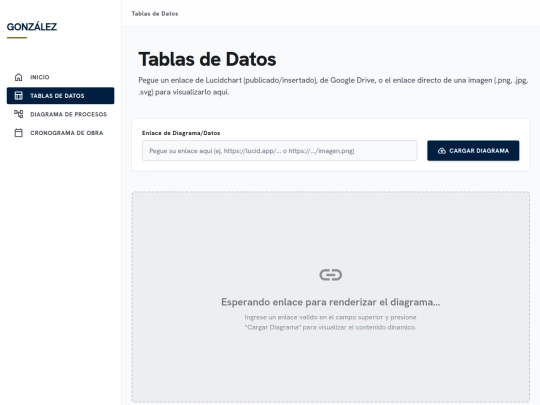
Task: Click the Enlace de Diagrama/Datos label
Action: (181, 133)
